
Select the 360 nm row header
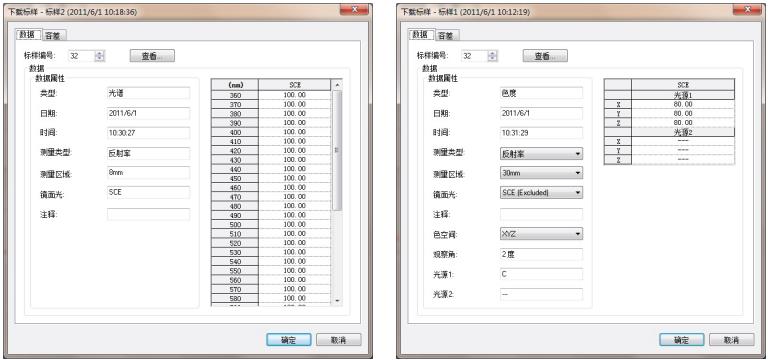pyautogui.click(x=236, y=95)
